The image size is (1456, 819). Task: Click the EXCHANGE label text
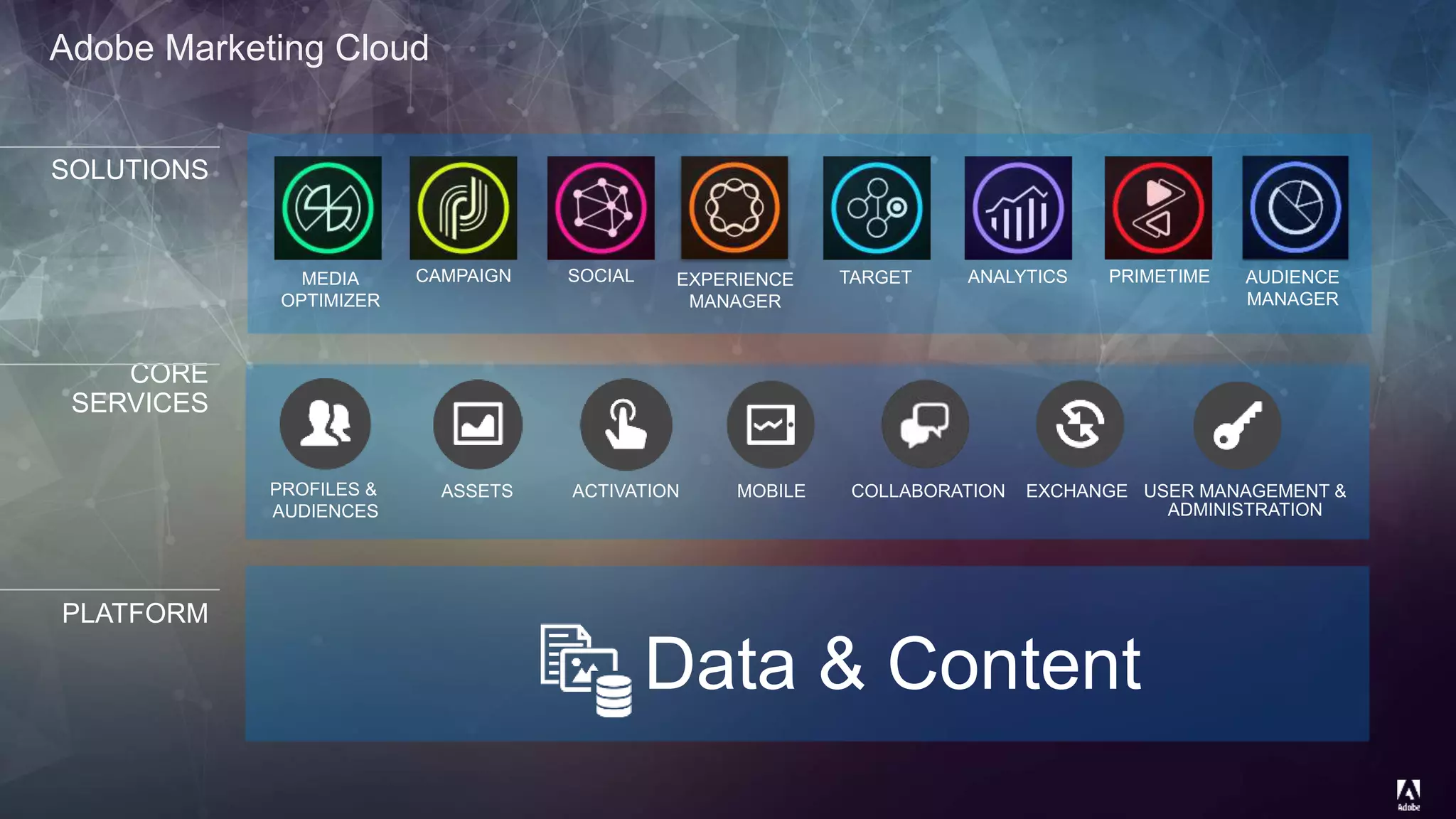click(1076, 491)
